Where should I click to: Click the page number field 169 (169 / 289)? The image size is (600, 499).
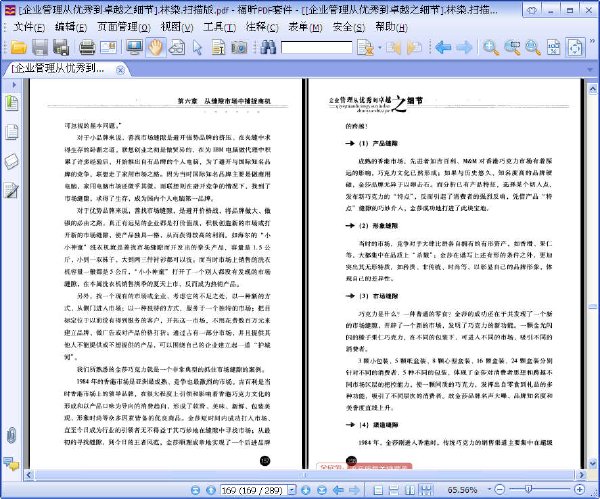tap(253, 490)
